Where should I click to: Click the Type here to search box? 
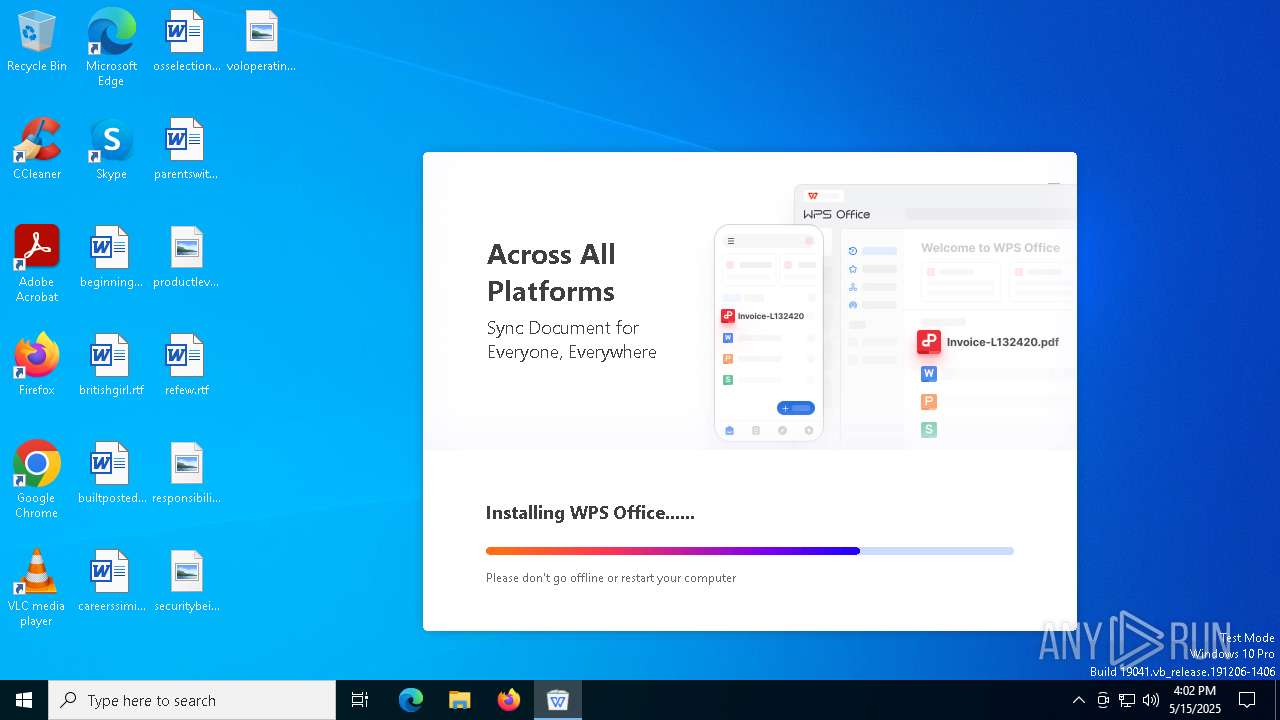click(192, 700)
